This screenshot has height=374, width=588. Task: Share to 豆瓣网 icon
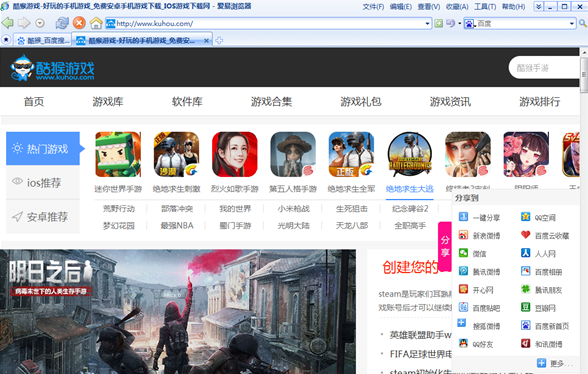pyautogui.click(x=525, y=308)
